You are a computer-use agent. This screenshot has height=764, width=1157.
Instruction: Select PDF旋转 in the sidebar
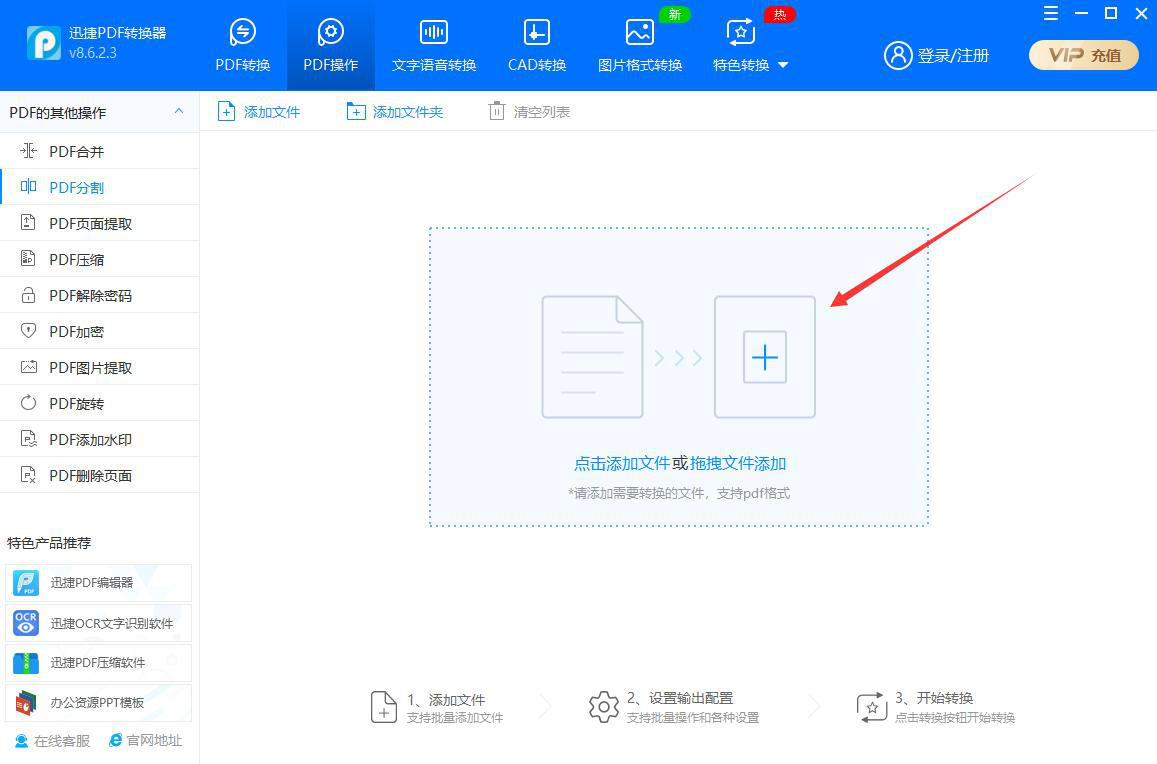coord(100,404)
